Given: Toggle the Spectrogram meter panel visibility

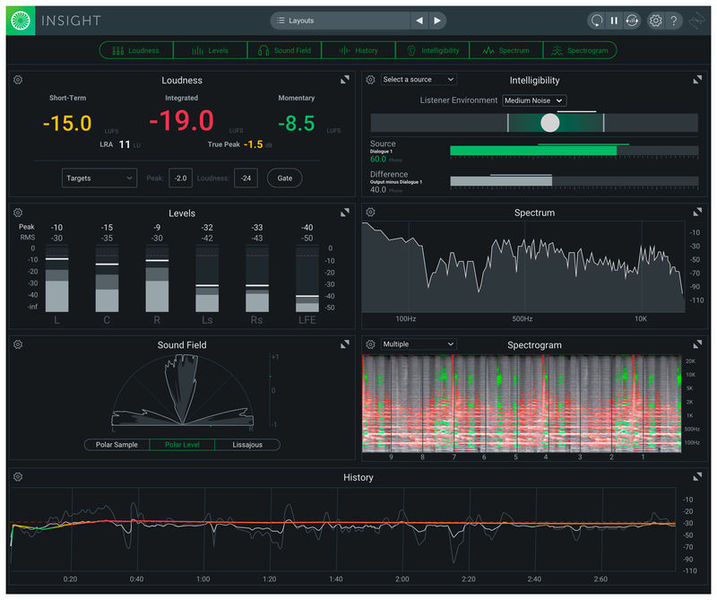Looking at the screenshot, I should click(579, 50).
